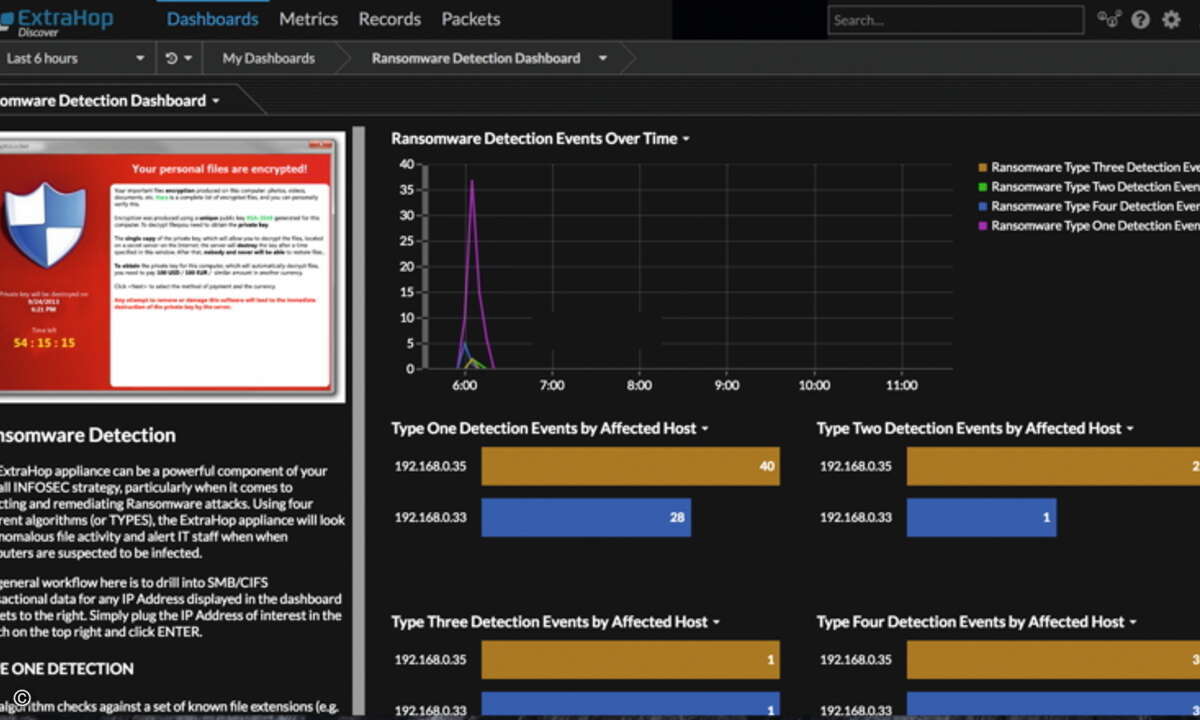This screenshot has height=720, width=1200.
Task: Open Type Two Detection Events by Affected Host menu
Action: pos(1130,429)
